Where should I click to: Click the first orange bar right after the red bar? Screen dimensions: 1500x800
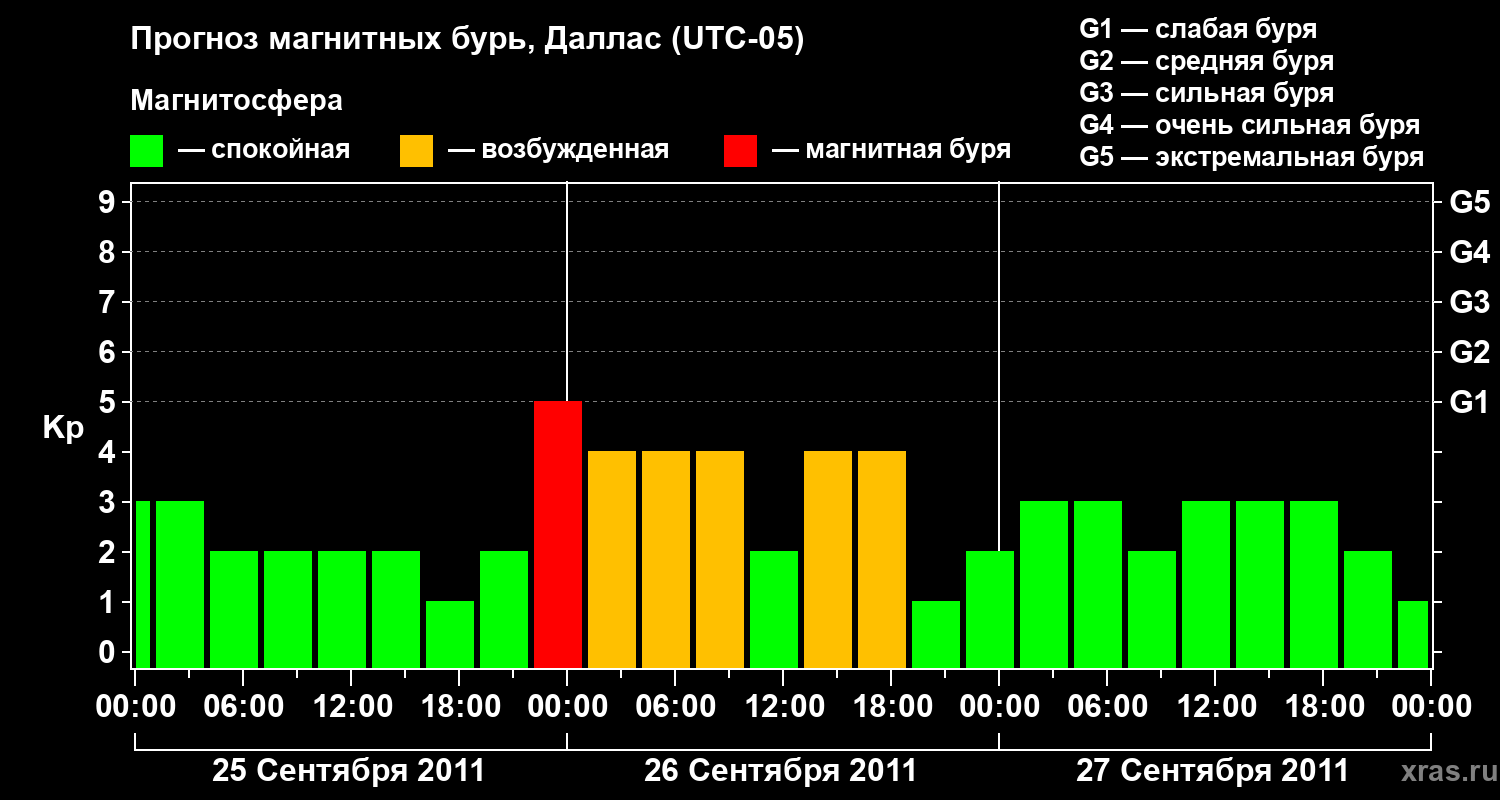click(x=612, y=560)
